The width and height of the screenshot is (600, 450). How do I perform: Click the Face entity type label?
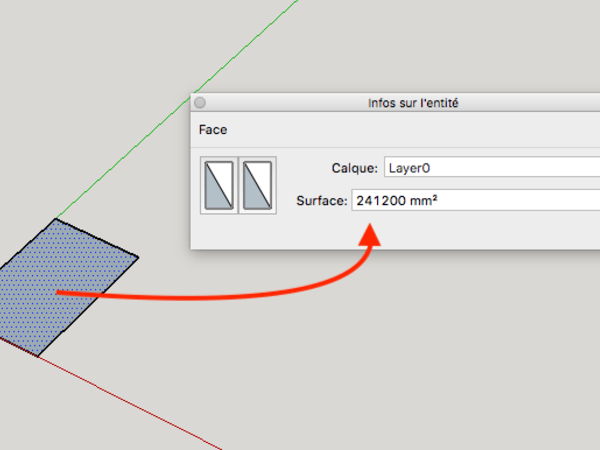tap(212, 130)
